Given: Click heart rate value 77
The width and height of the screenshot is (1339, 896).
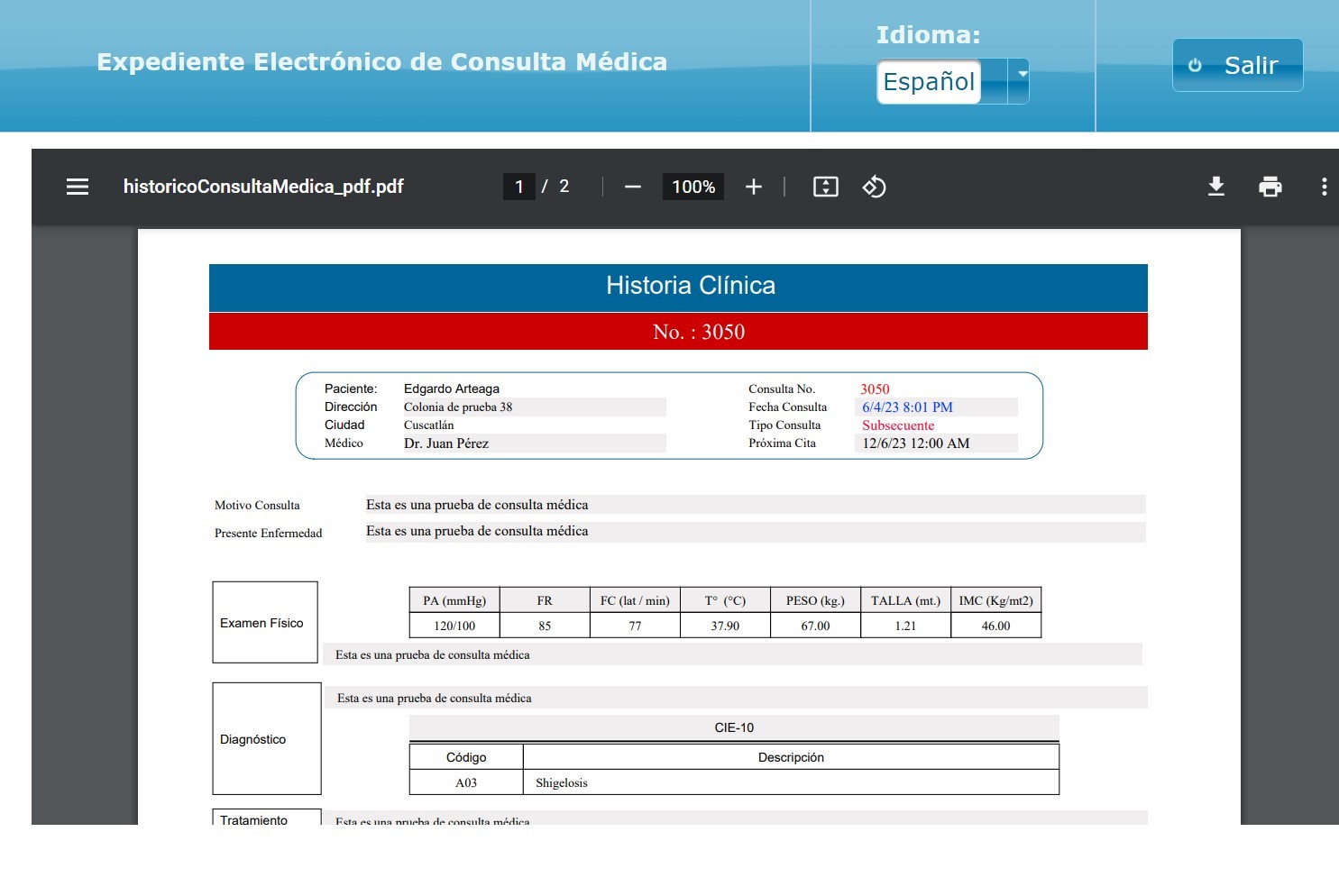Looking at the screenshot, I should pos(635,626).
